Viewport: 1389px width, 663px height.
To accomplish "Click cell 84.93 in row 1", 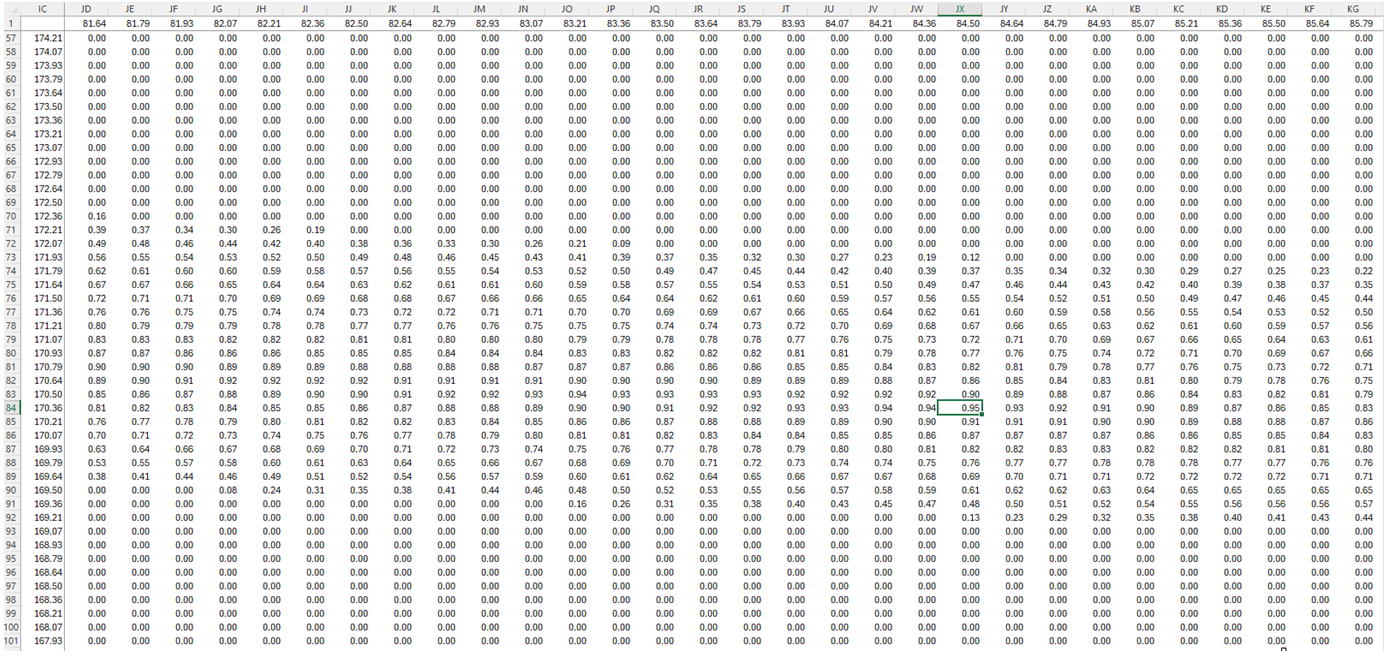I will click(1092, 23).
